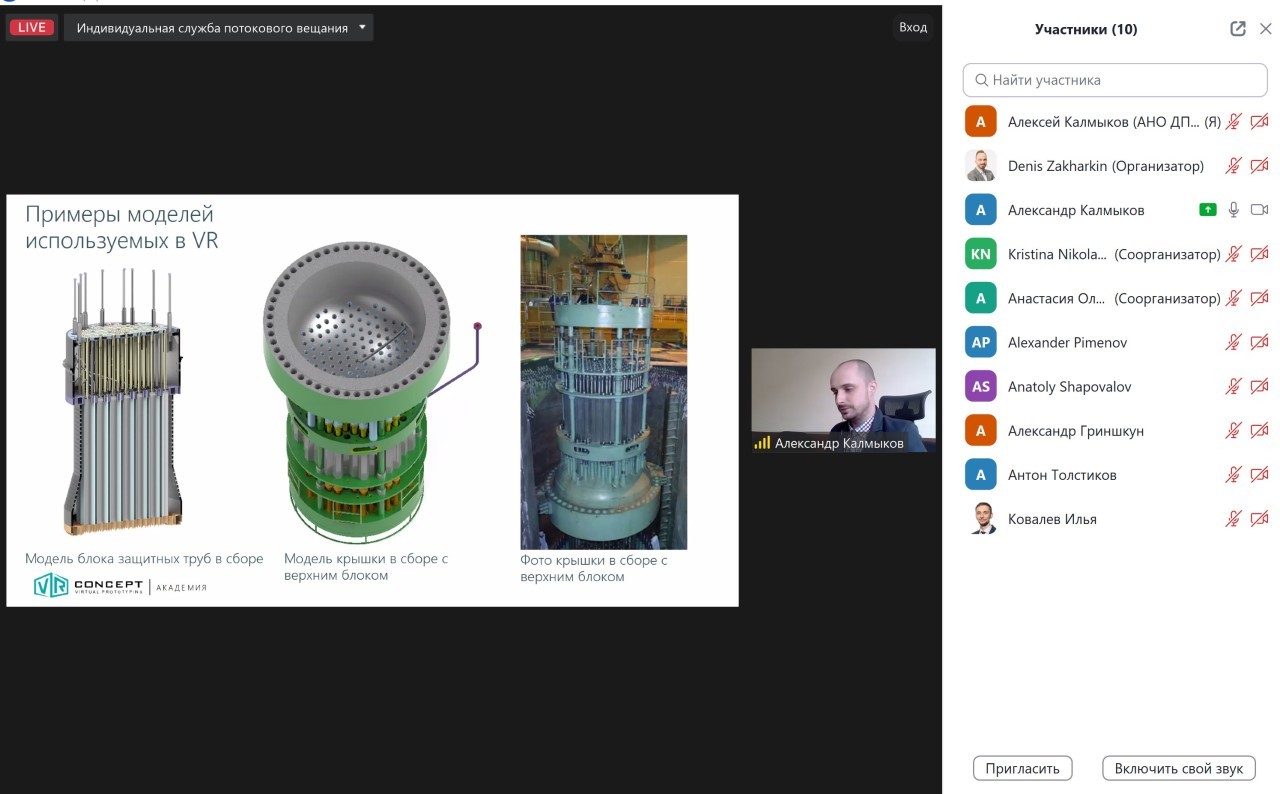Click the purple AS avatar icon

[980, 387]
